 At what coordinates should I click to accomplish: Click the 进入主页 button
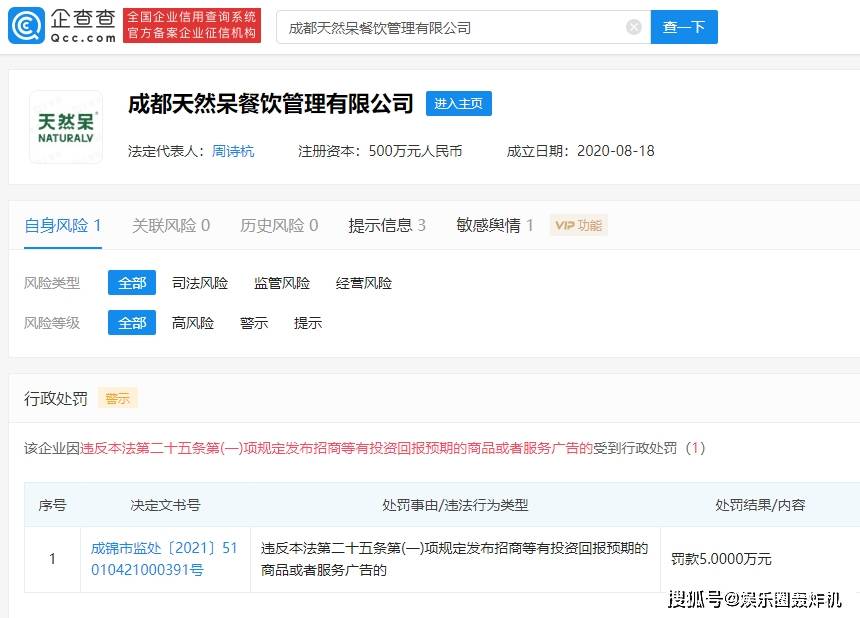tap(459, 104)
